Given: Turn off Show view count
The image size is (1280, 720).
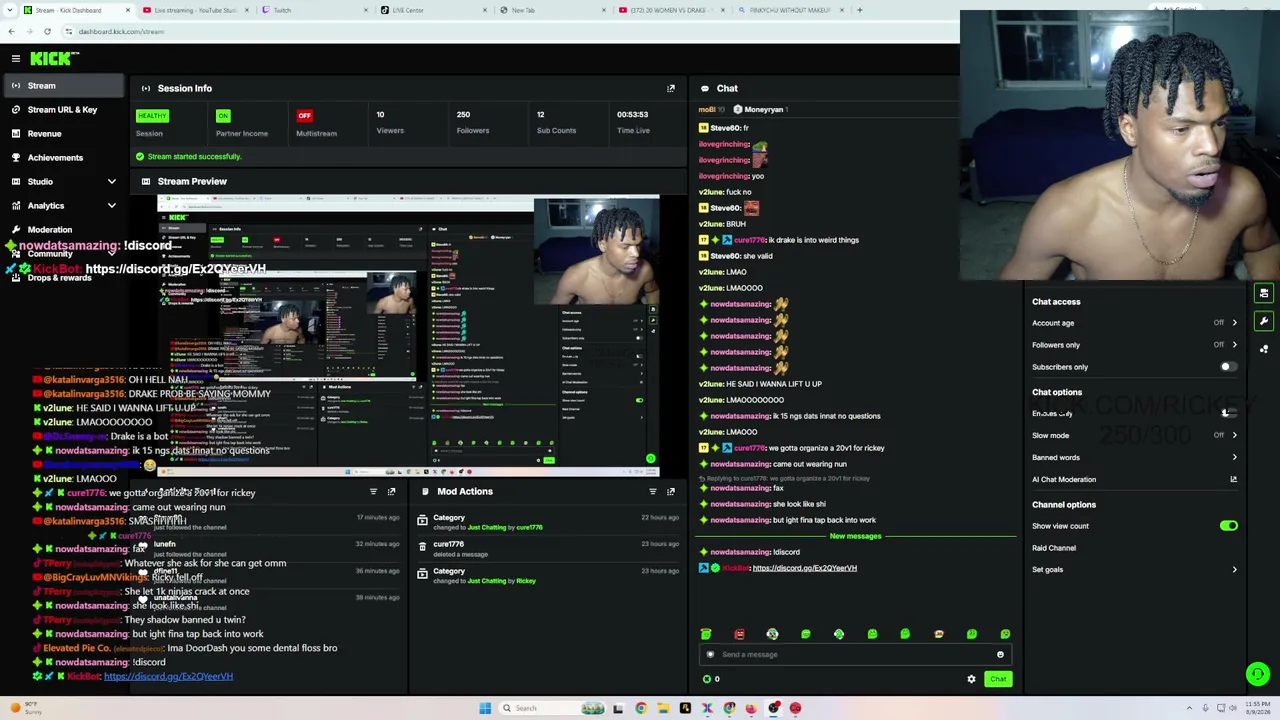Looking at the screenshot, I should (1228, 526).
